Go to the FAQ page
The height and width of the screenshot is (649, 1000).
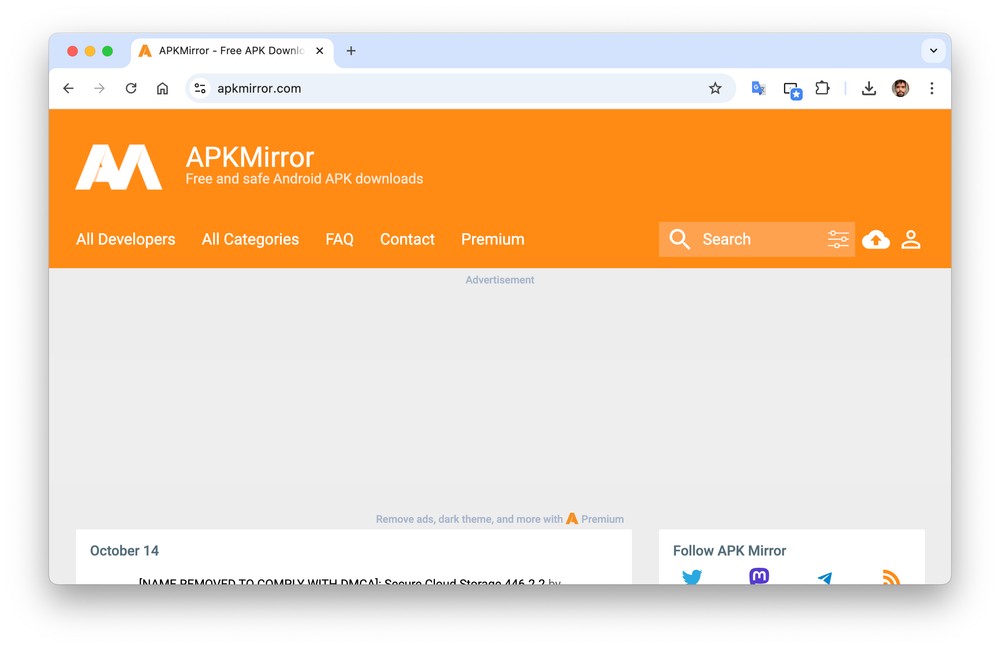339,239
